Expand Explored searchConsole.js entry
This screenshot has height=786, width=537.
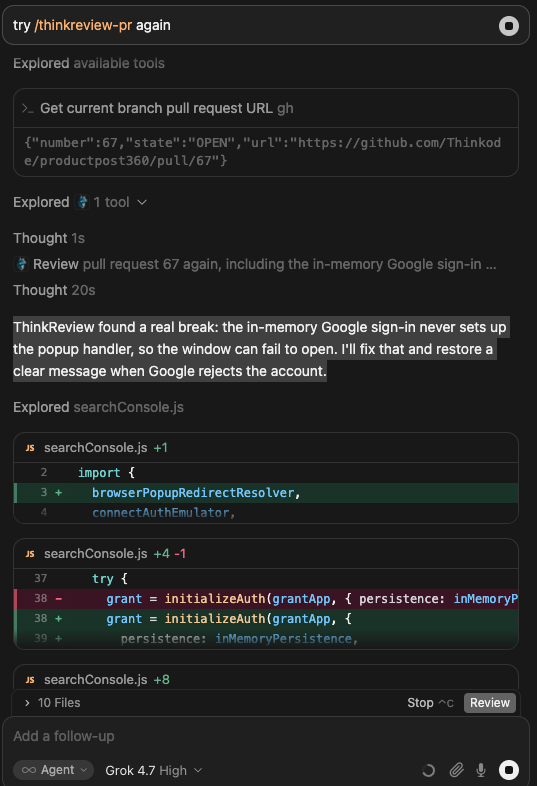pos(98,407)
